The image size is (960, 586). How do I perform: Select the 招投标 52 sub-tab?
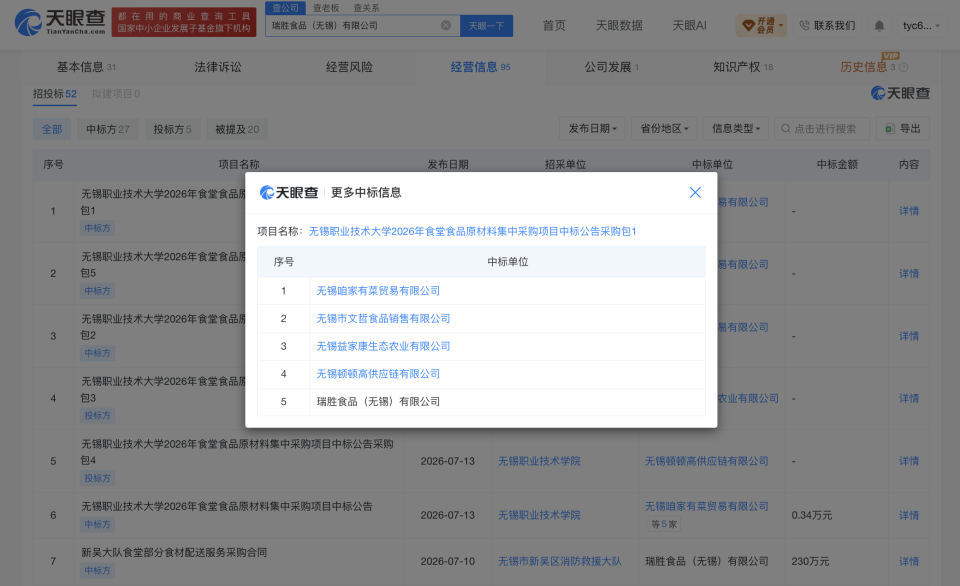54,94
